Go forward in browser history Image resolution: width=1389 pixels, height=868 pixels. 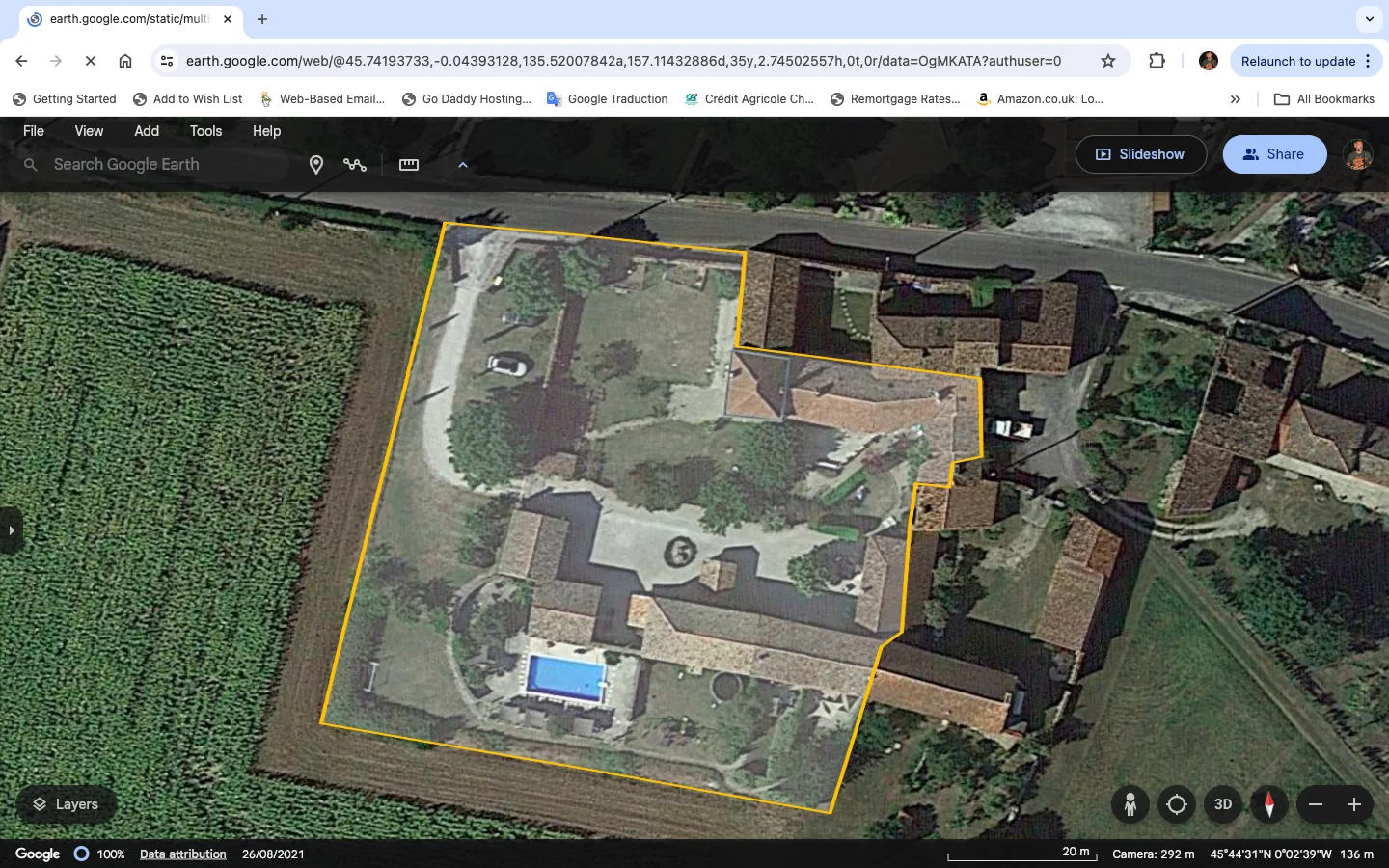coord(56,61)
